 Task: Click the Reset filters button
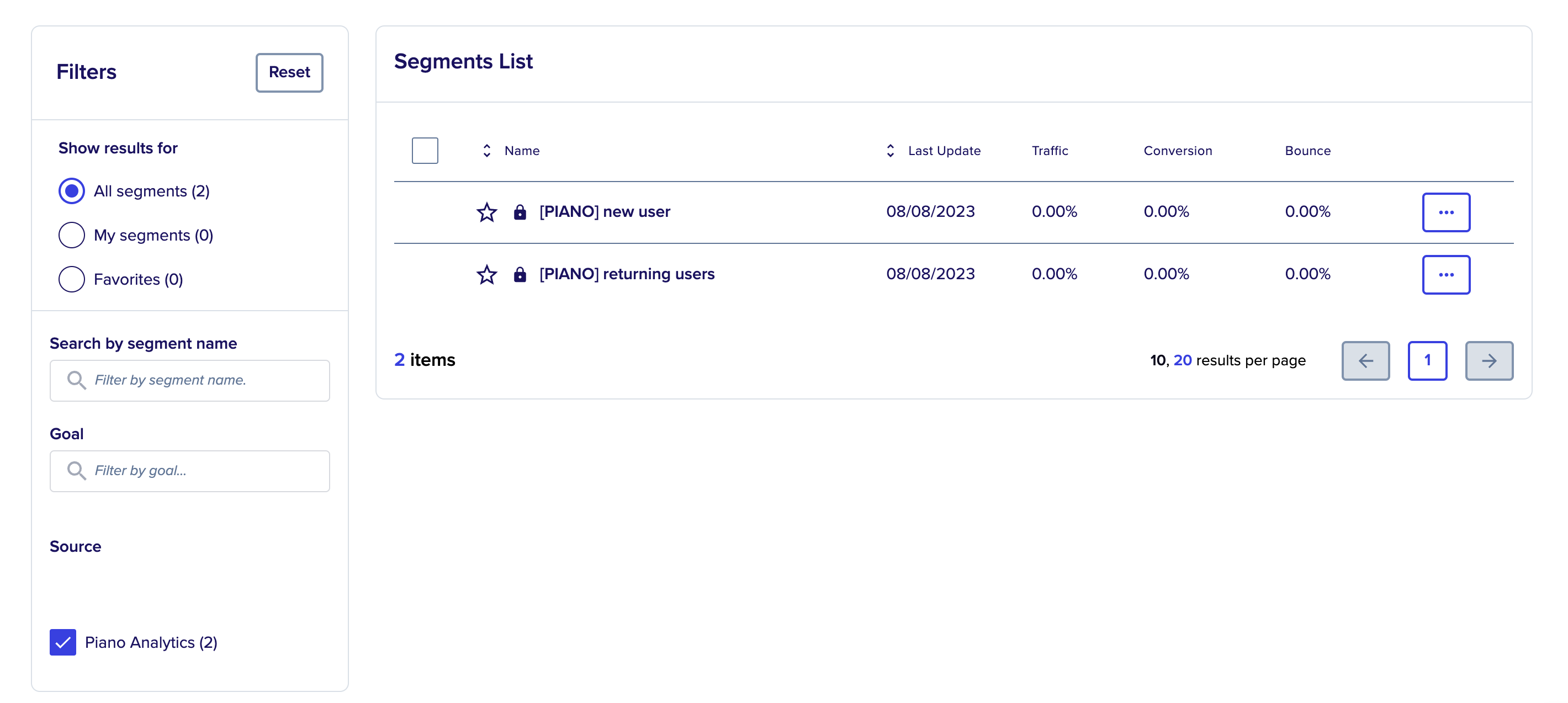point(289,72)
